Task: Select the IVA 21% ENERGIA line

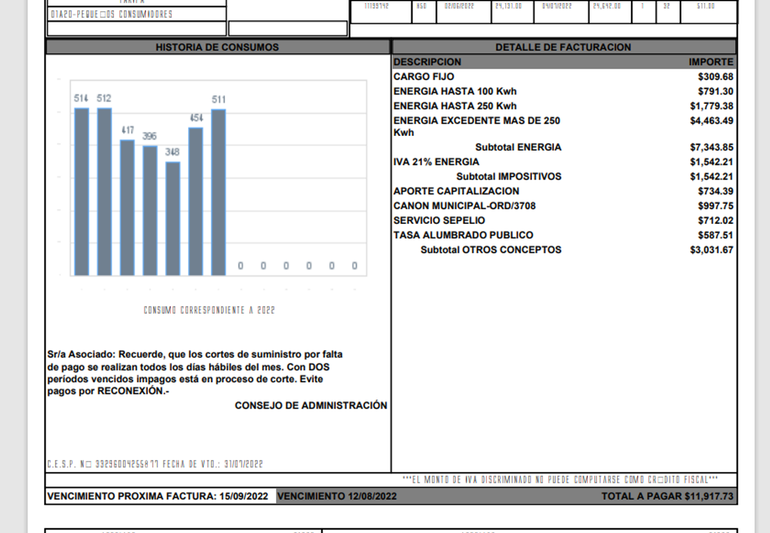Action: point(435,161)
